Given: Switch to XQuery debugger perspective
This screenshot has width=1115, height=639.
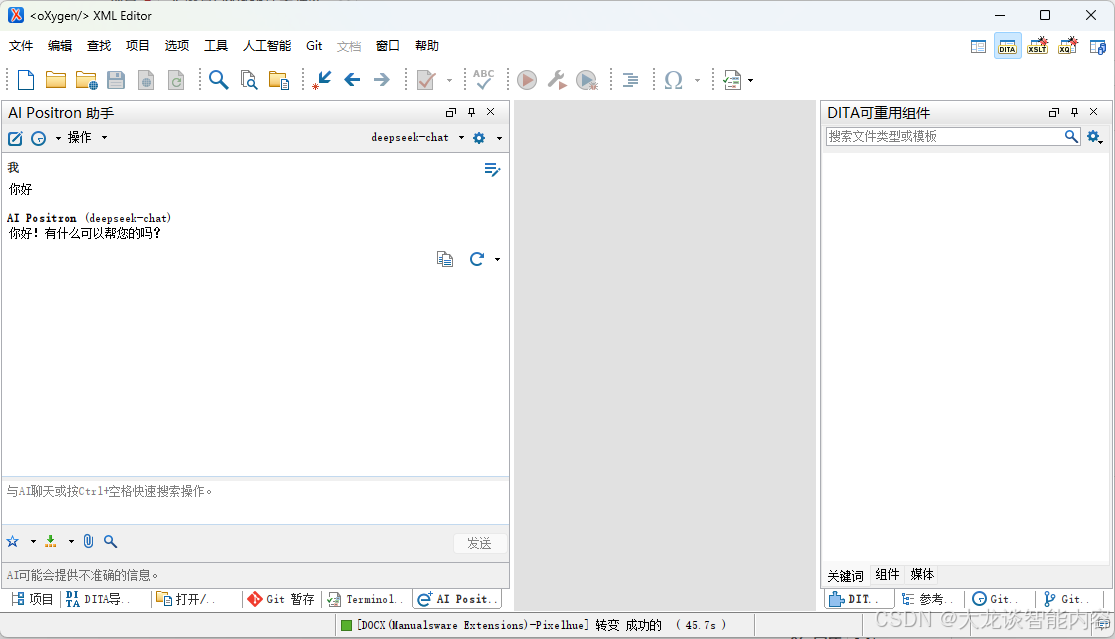Looking at the screenshot, I should click(1067, 46).
